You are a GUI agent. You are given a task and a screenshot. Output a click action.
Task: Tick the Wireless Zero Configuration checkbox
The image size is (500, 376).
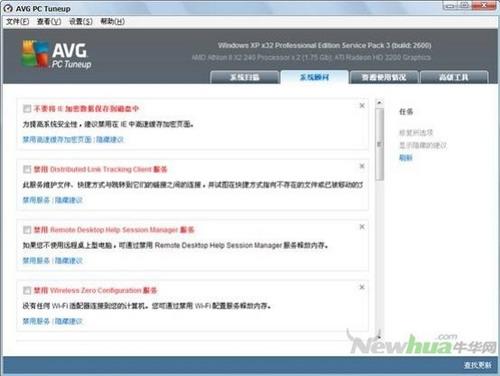(27, 290)
